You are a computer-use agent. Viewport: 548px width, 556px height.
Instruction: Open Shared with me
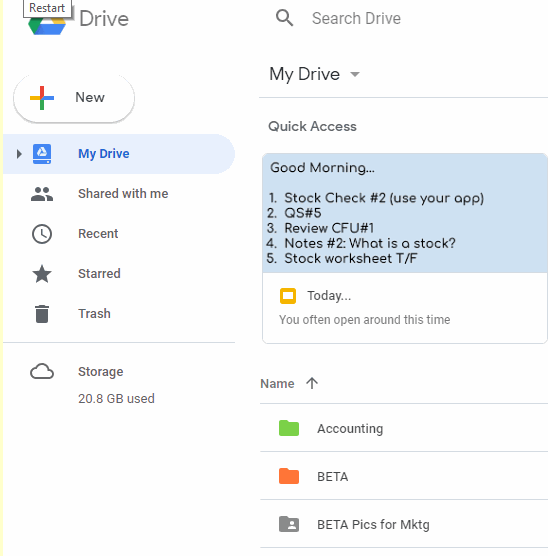pyautogui.click(x=123, y=194)
